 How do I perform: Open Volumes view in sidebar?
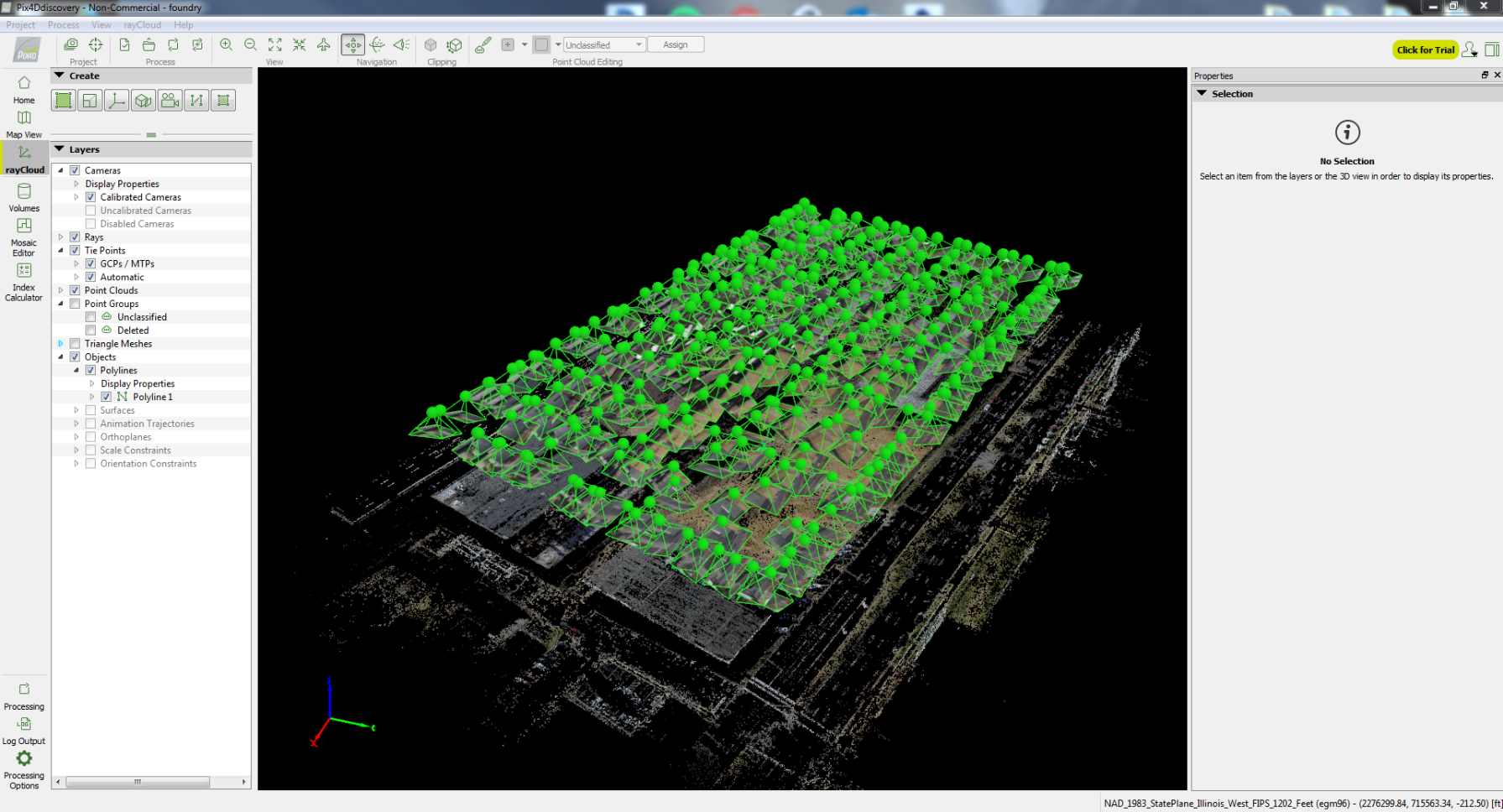pos(24,197)
